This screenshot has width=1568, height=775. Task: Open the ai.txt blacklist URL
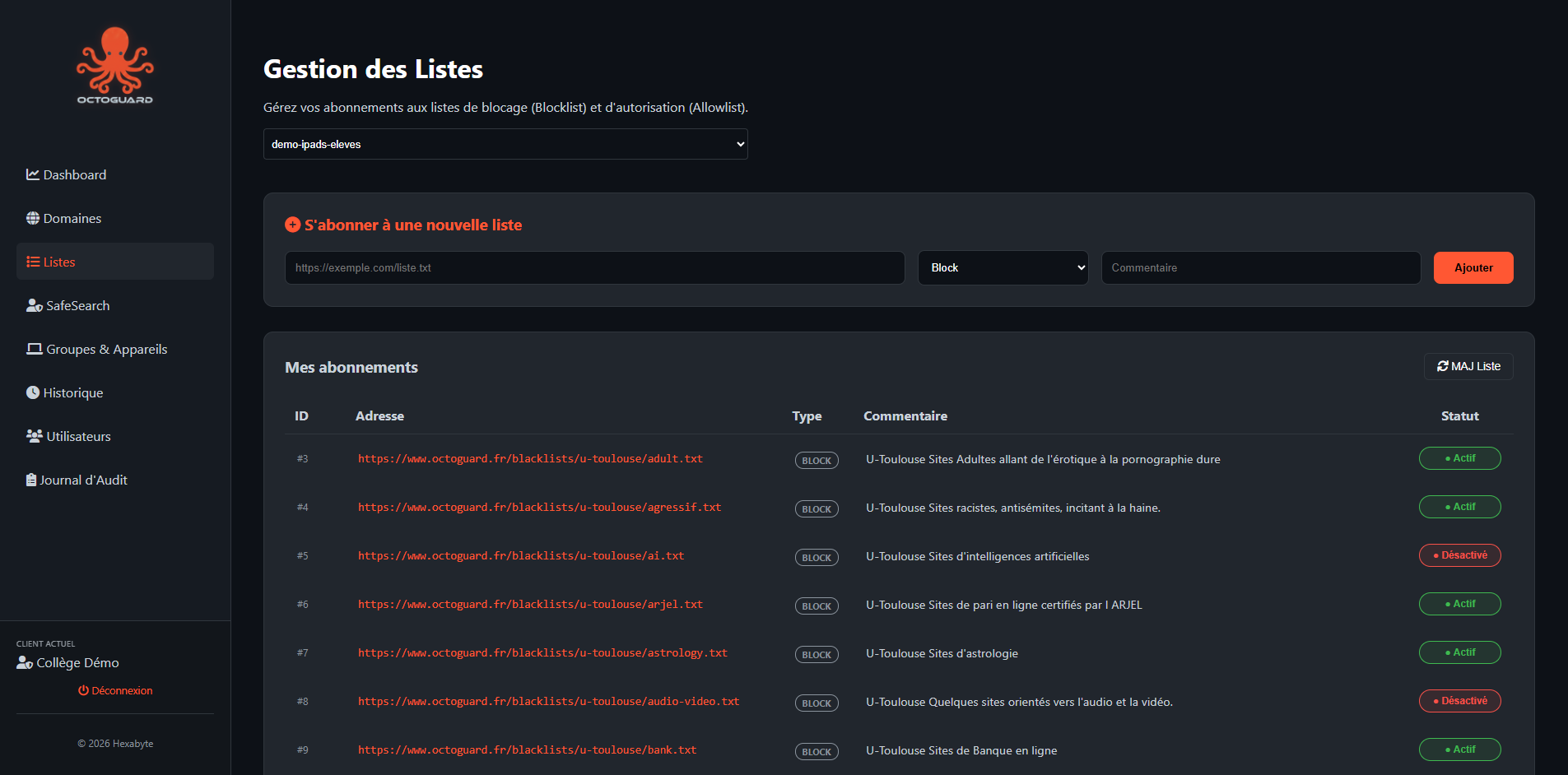pyautogui.click(x=521, y=556)
